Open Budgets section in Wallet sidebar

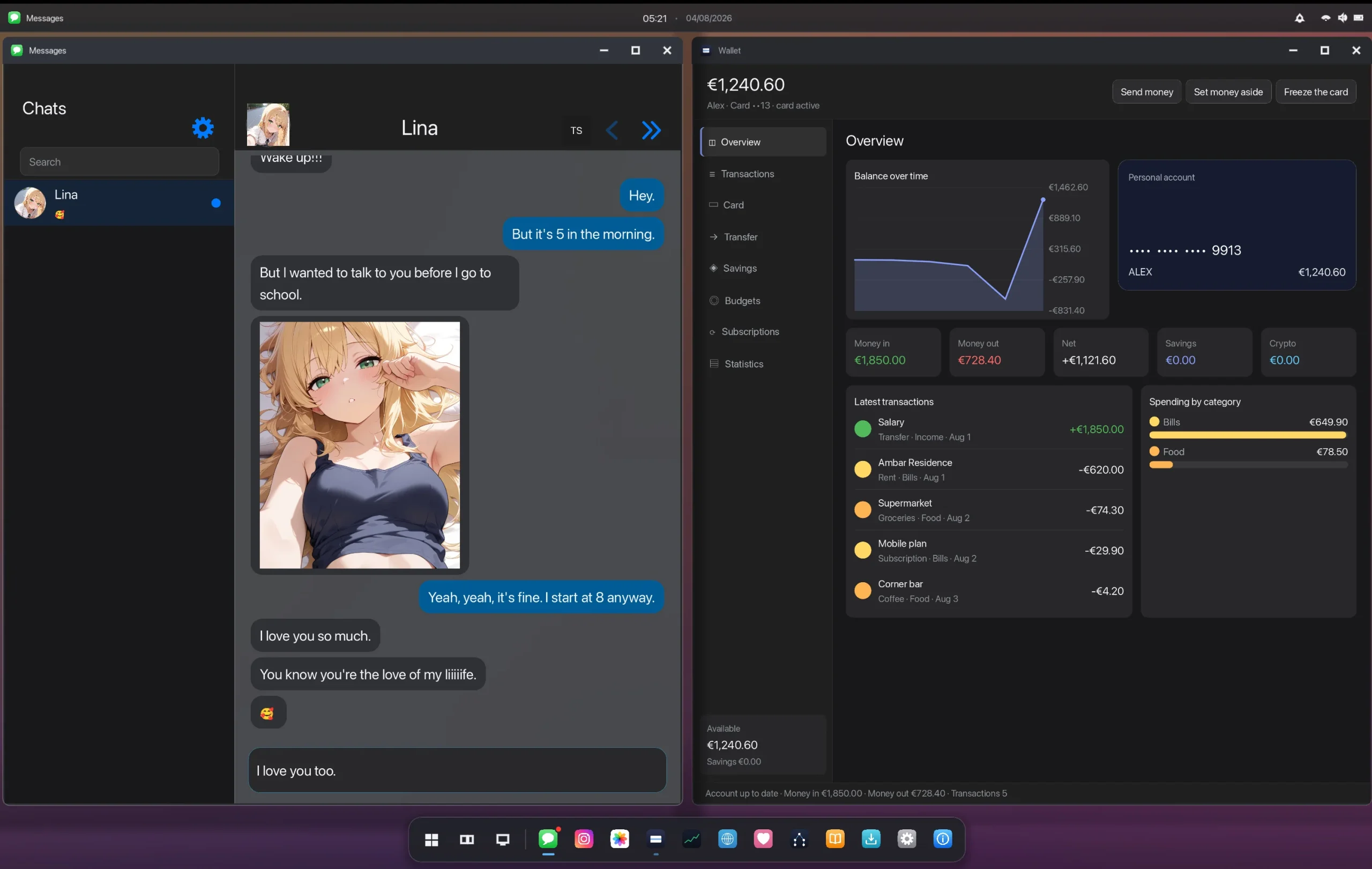tap(763, 301)
